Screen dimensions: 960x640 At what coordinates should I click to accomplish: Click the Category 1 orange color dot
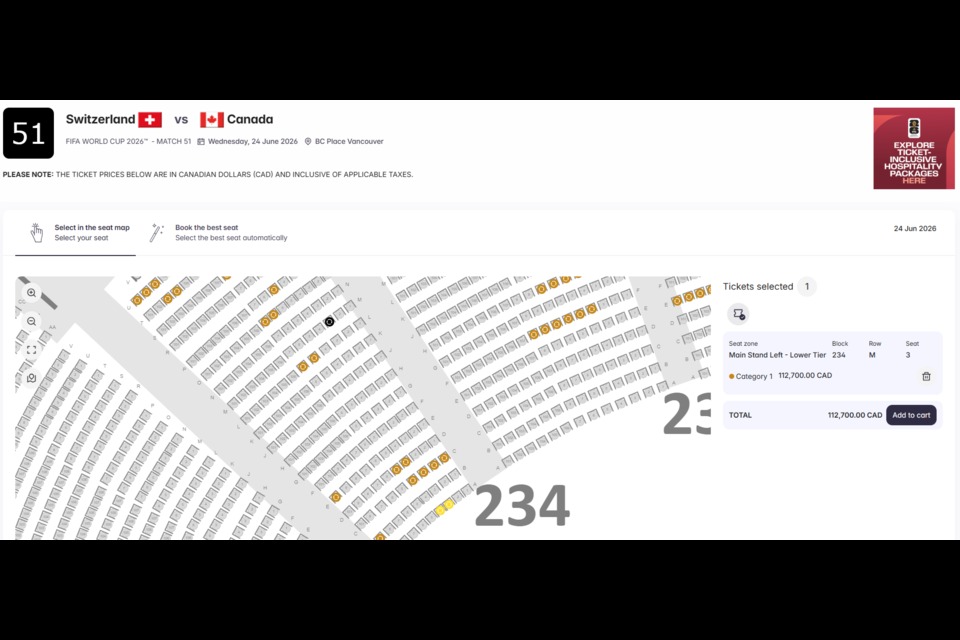732,376
